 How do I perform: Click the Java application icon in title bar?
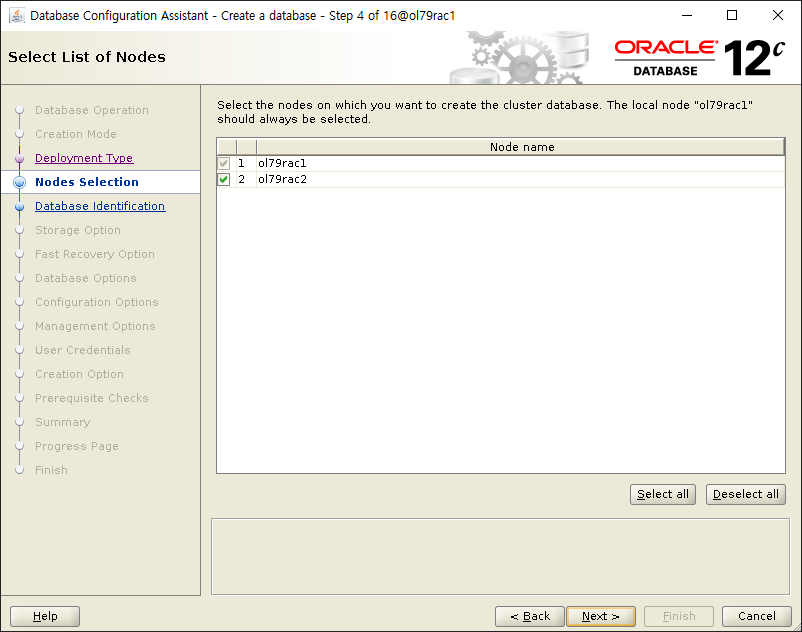tap(16, 16)
